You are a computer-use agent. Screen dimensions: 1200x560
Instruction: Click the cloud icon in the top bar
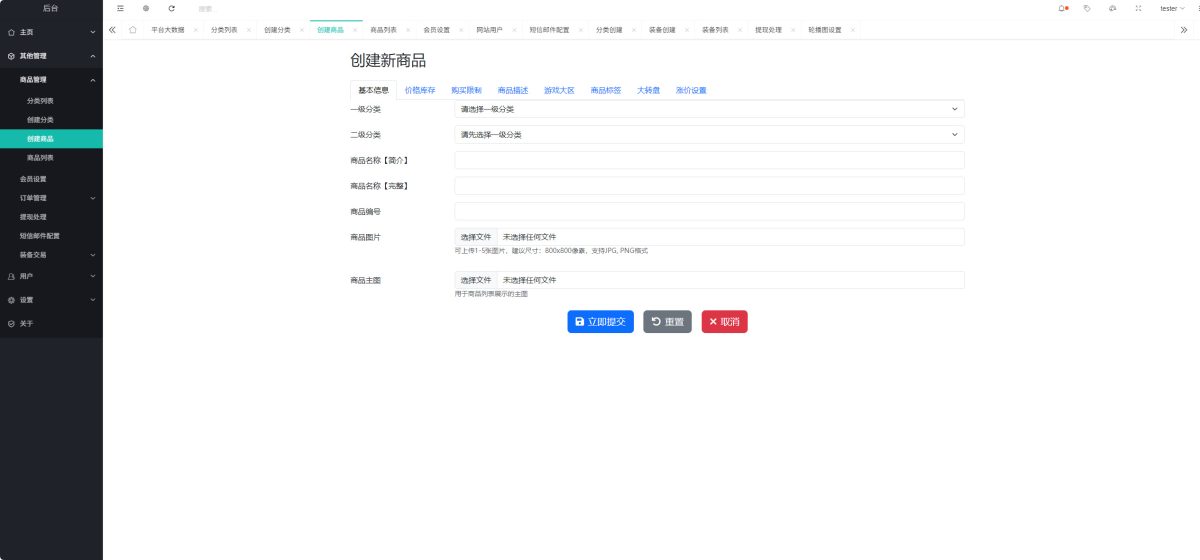pyautogui.click(x=1113, y=8)
